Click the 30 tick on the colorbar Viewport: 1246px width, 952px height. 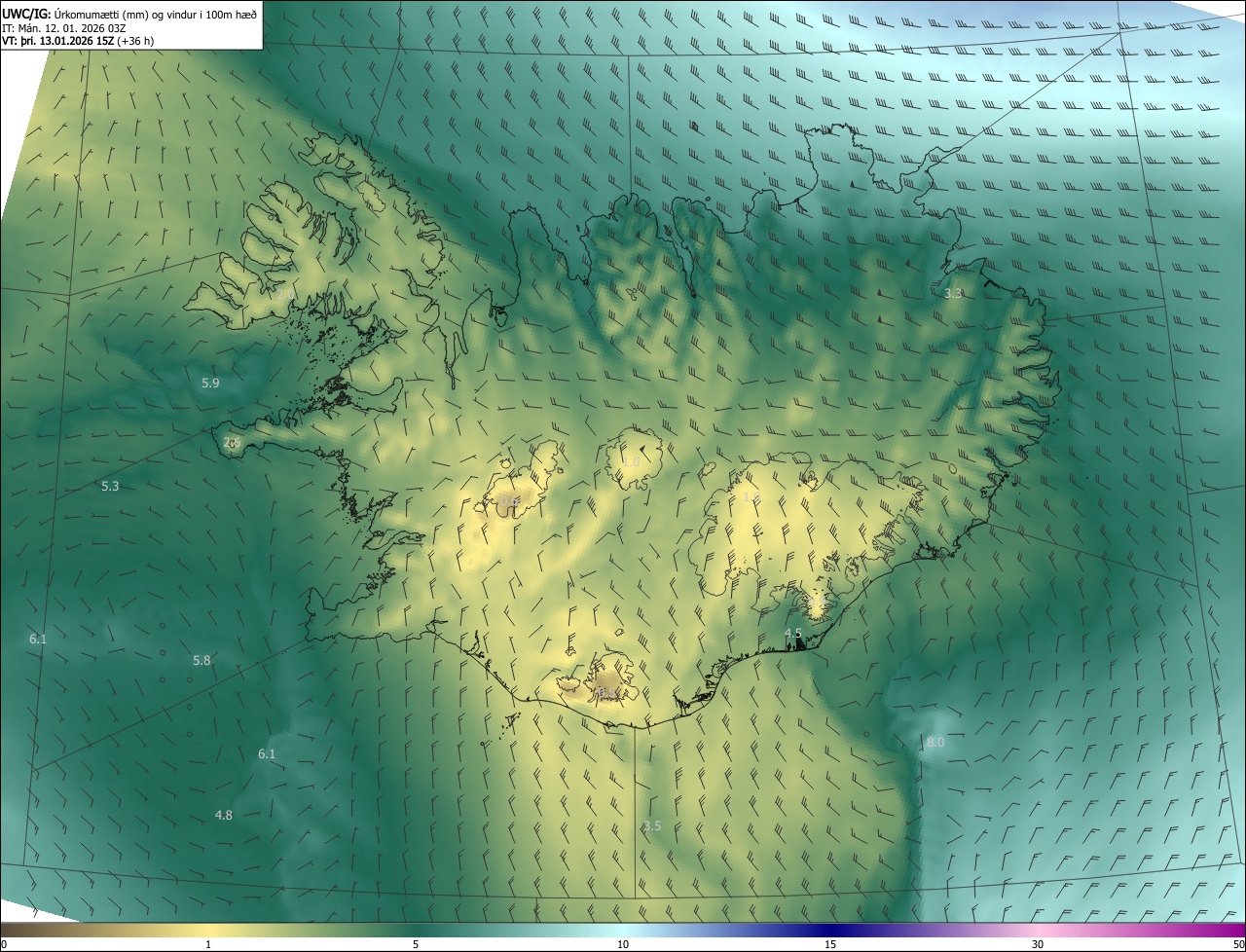click(1038, 944)
